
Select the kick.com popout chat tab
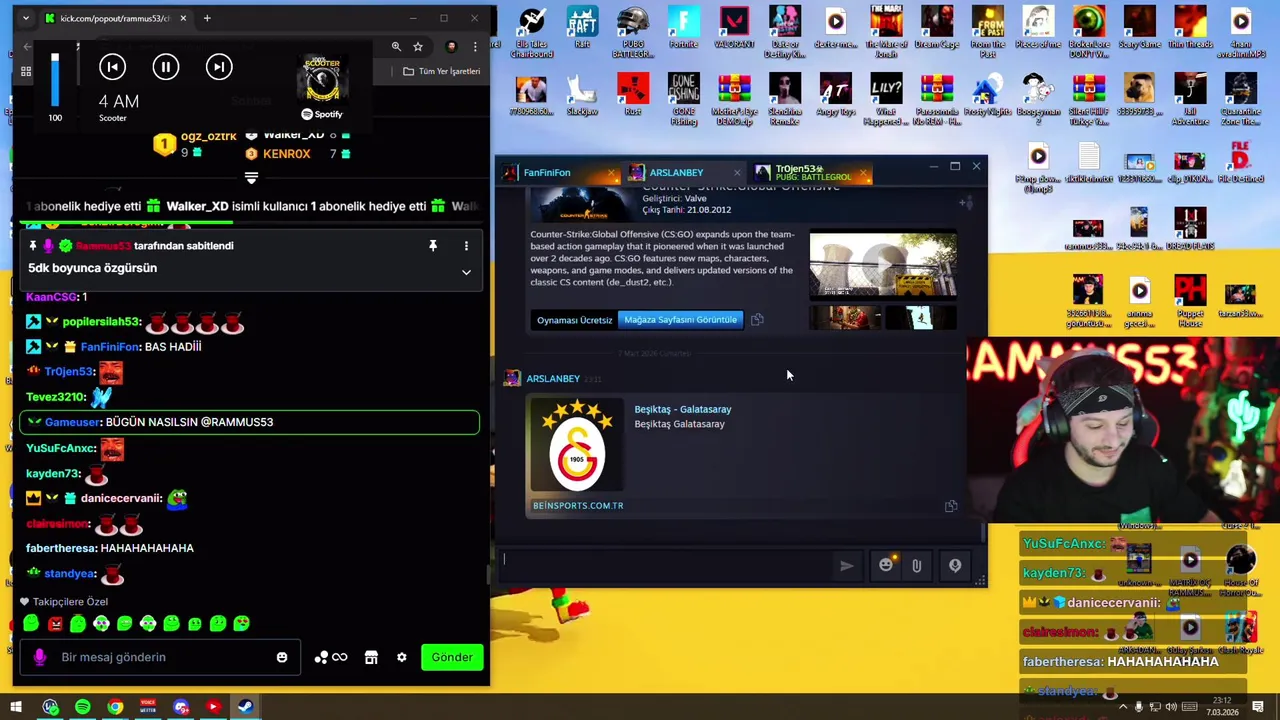pos(115,18)
